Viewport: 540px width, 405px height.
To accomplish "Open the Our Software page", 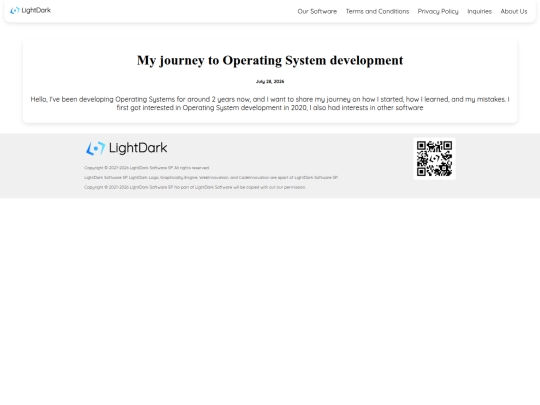I will click(x=317, y=11).
